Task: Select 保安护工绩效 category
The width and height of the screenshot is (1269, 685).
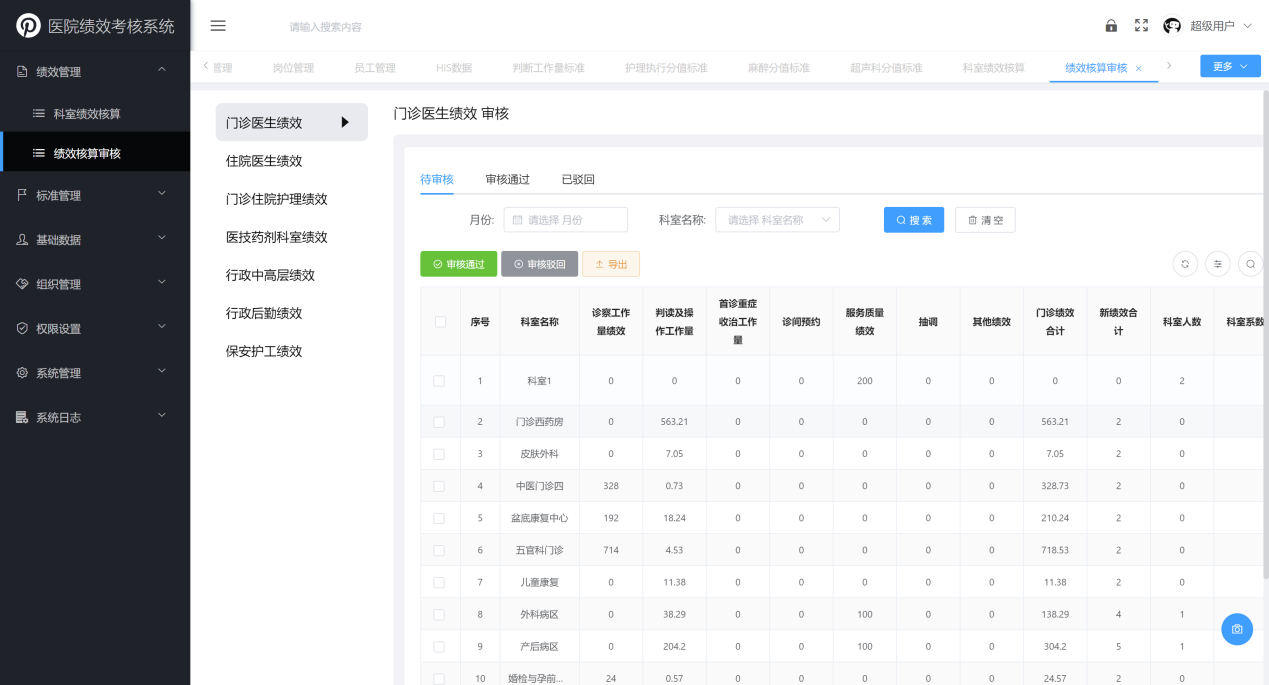Action: point(264,351)
